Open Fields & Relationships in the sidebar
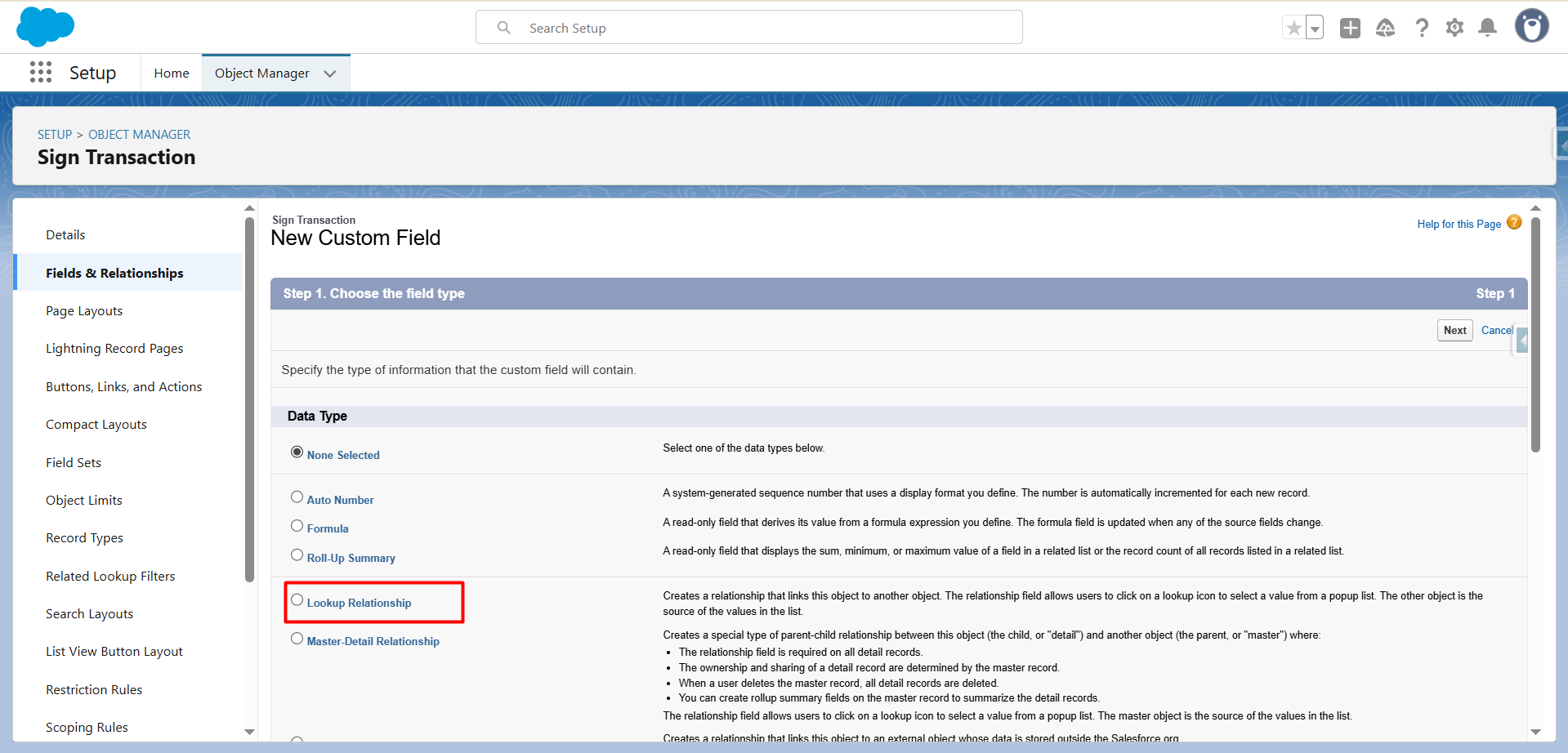This screenshot has width=1568, height=753. [114, 273]
